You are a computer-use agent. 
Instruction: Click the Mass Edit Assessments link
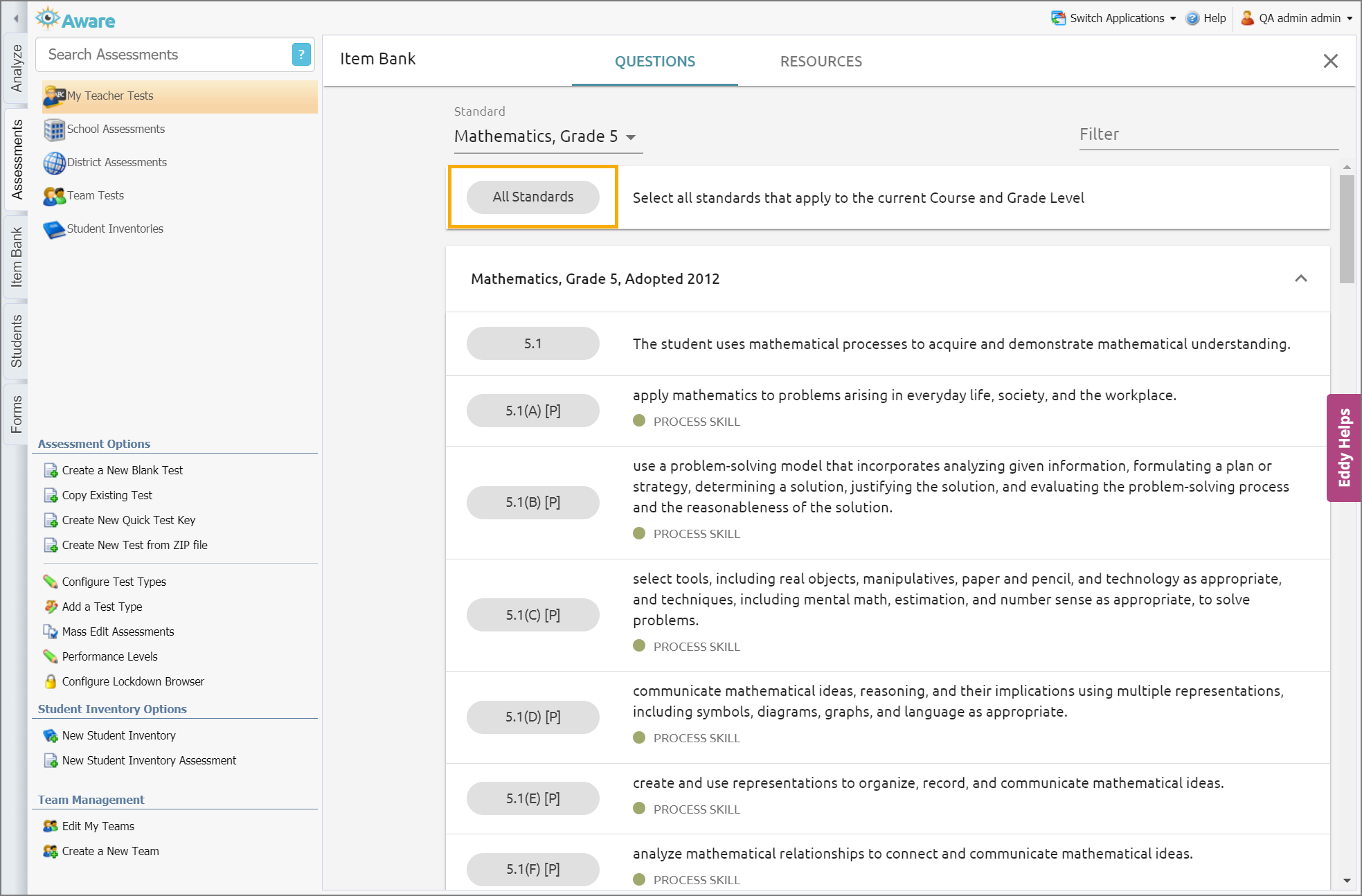[x=118, y=631]
